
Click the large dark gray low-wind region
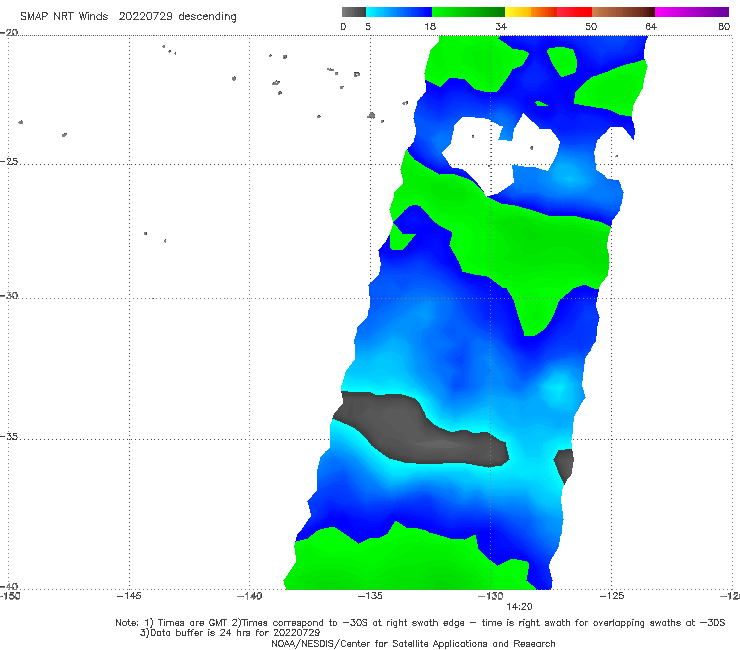420,432
